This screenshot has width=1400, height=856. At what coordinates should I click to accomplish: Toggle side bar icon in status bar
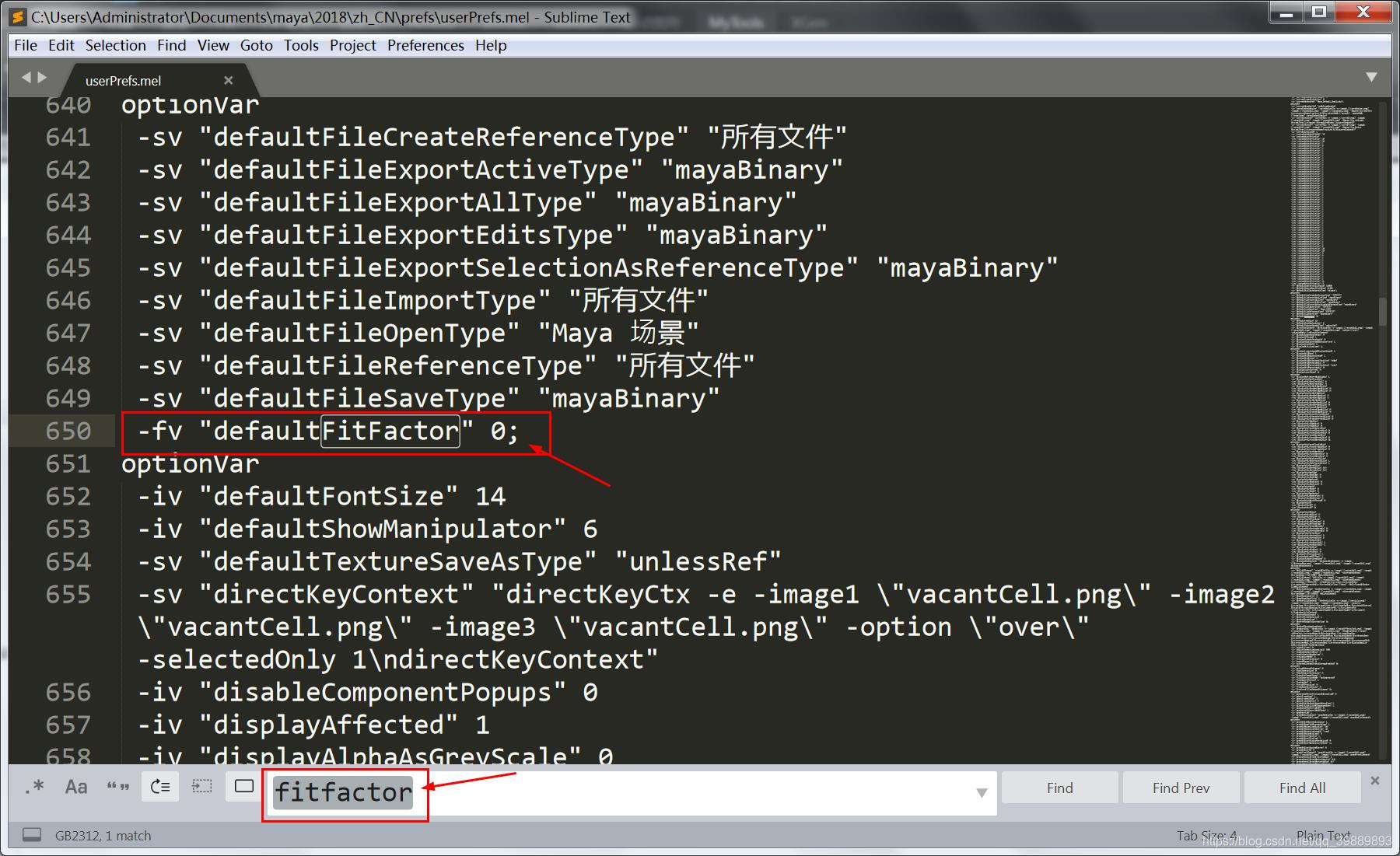coord(32,835)
